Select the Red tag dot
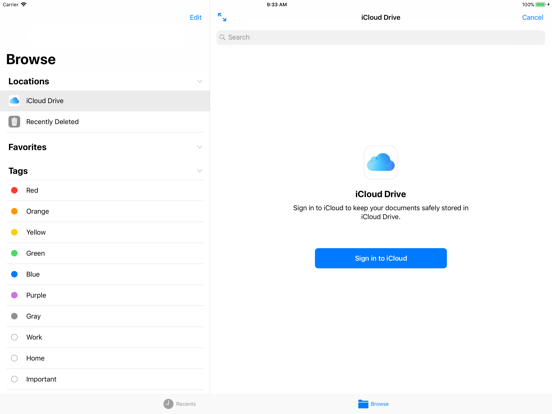Image resolution: width=552 pixels, height=414 pixels. pos(14,190)
